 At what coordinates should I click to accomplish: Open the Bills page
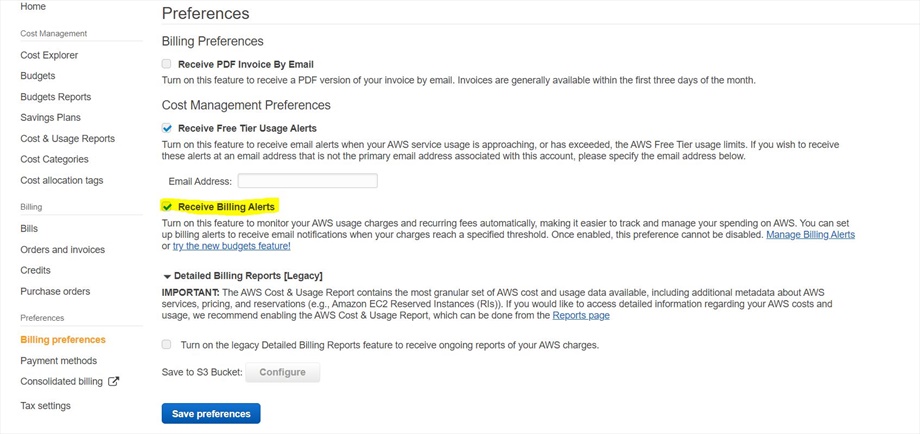point(29,229)
